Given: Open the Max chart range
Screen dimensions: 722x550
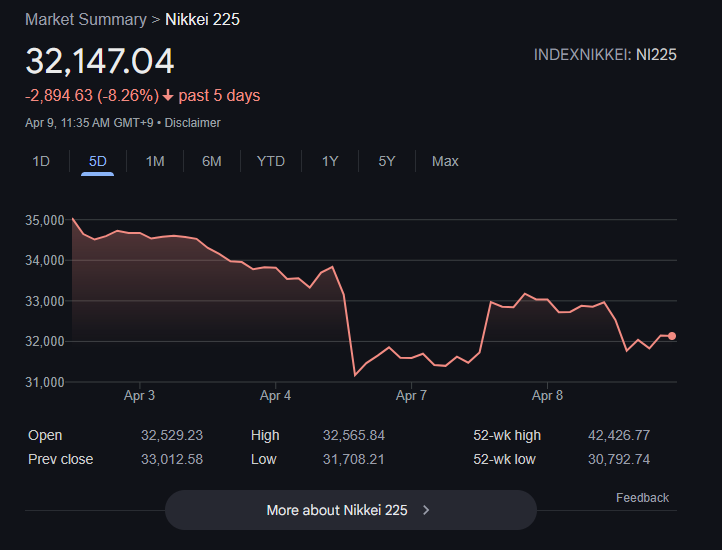Looking at the screenshot, I should [x=445, y=161].
